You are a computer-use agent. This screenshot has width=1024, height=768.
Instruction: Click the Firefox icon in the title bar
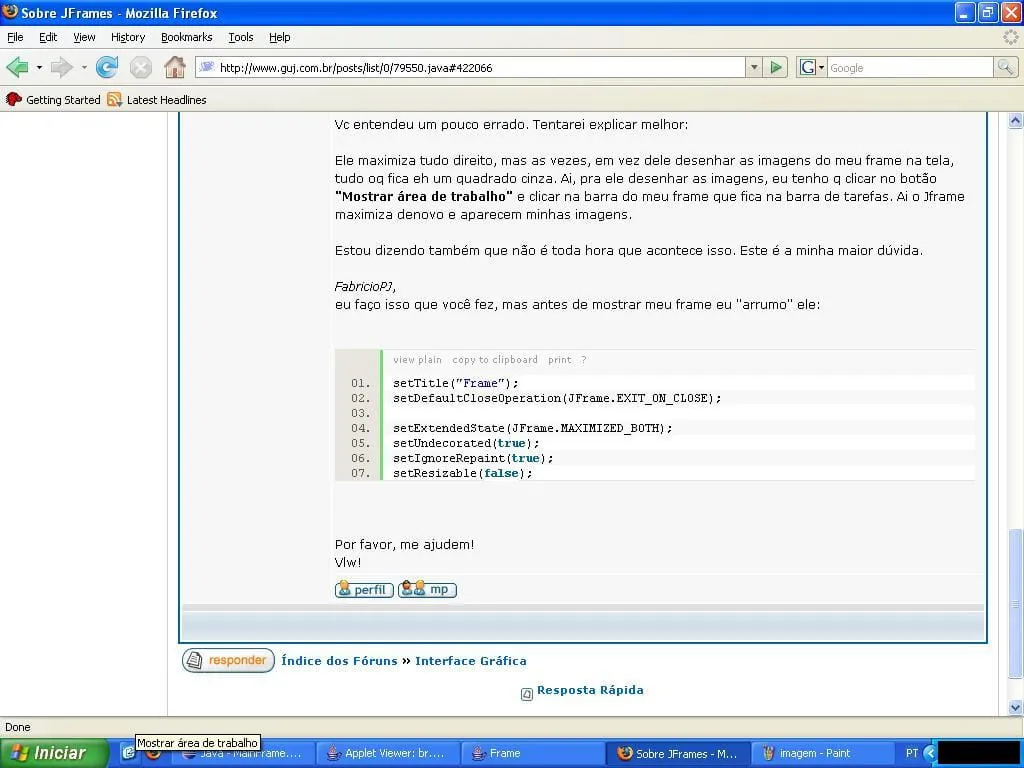(x=10, y=12)
